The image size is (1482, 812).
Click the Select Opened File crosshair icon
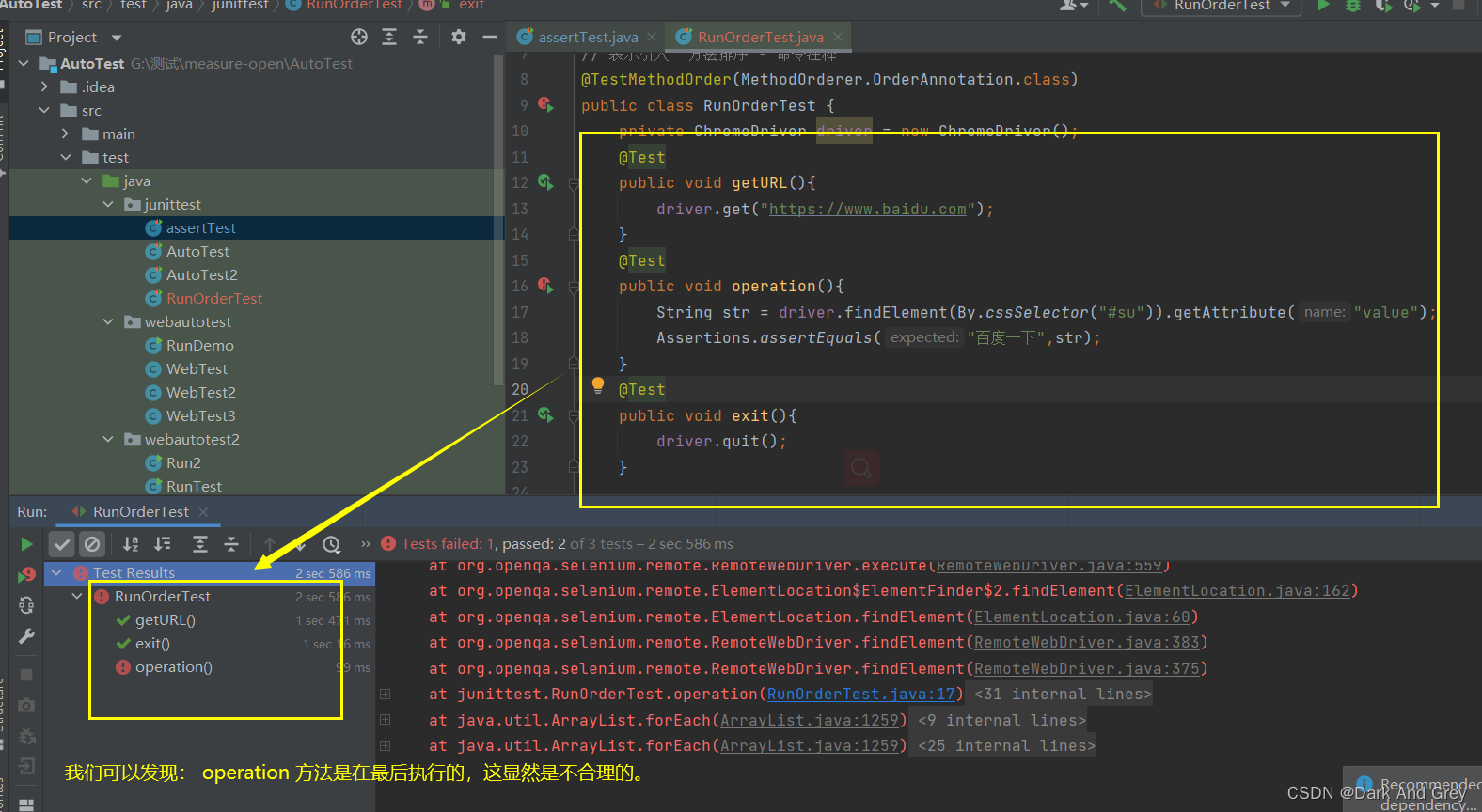coord(359,37)
